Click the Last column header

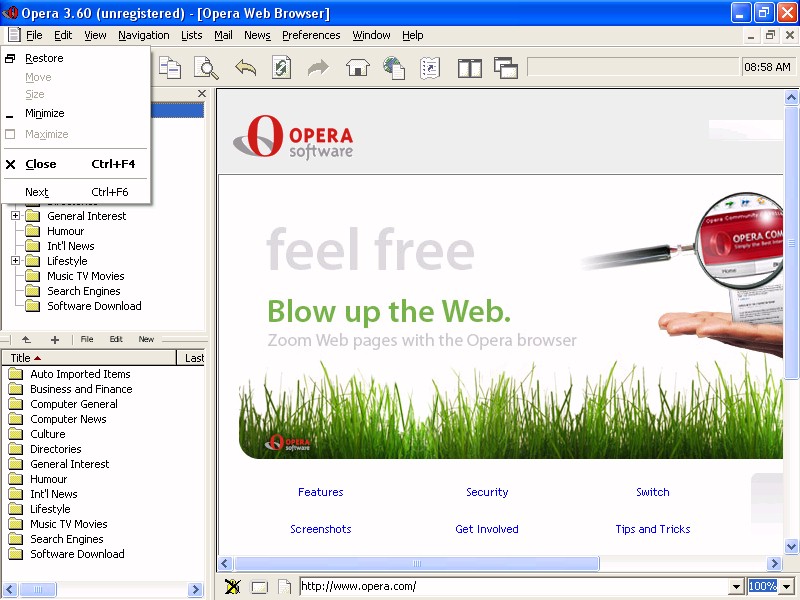coord(191,358)
